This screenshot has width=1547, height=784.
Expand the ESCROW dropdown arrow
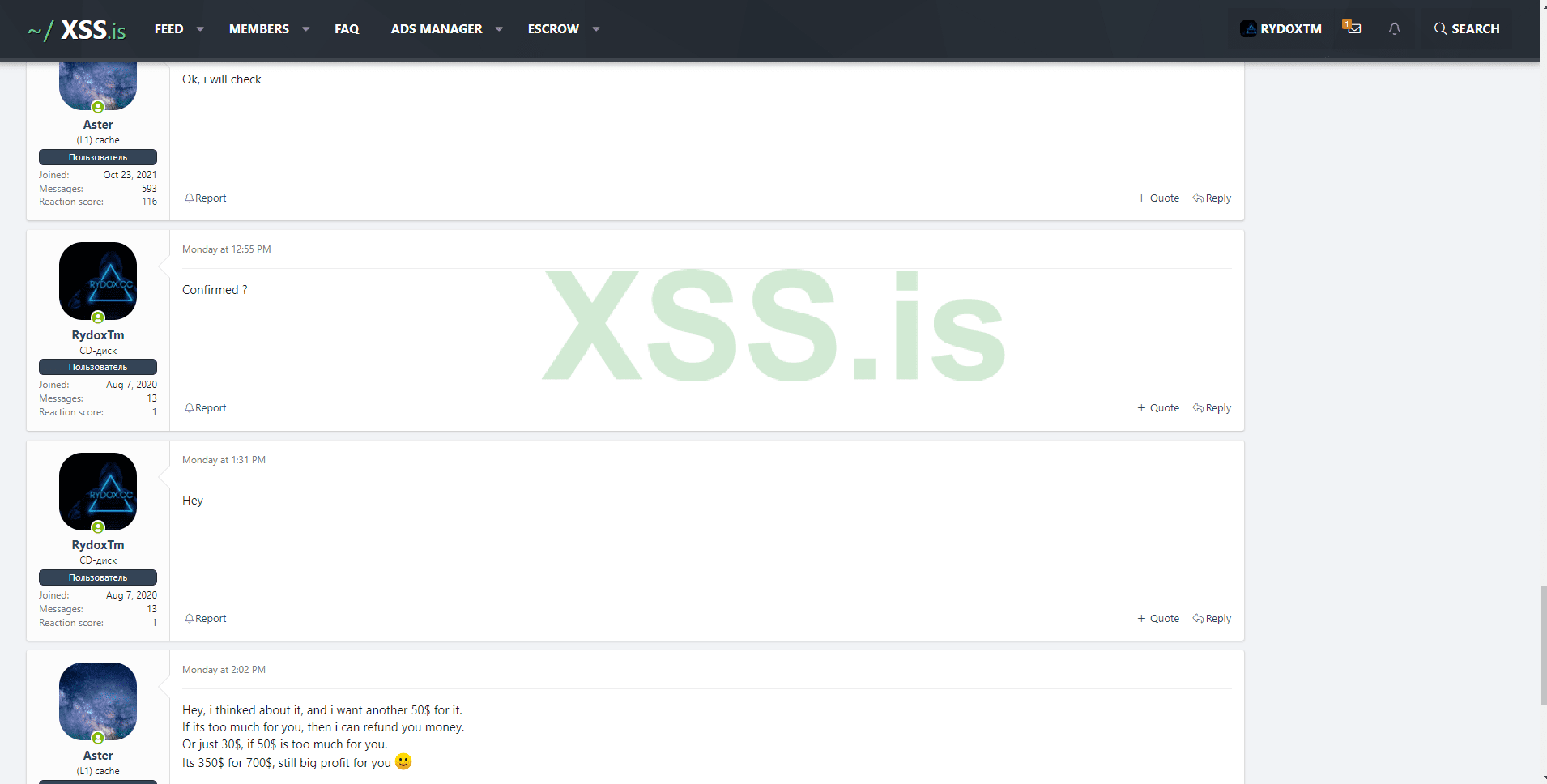(596, 29)
